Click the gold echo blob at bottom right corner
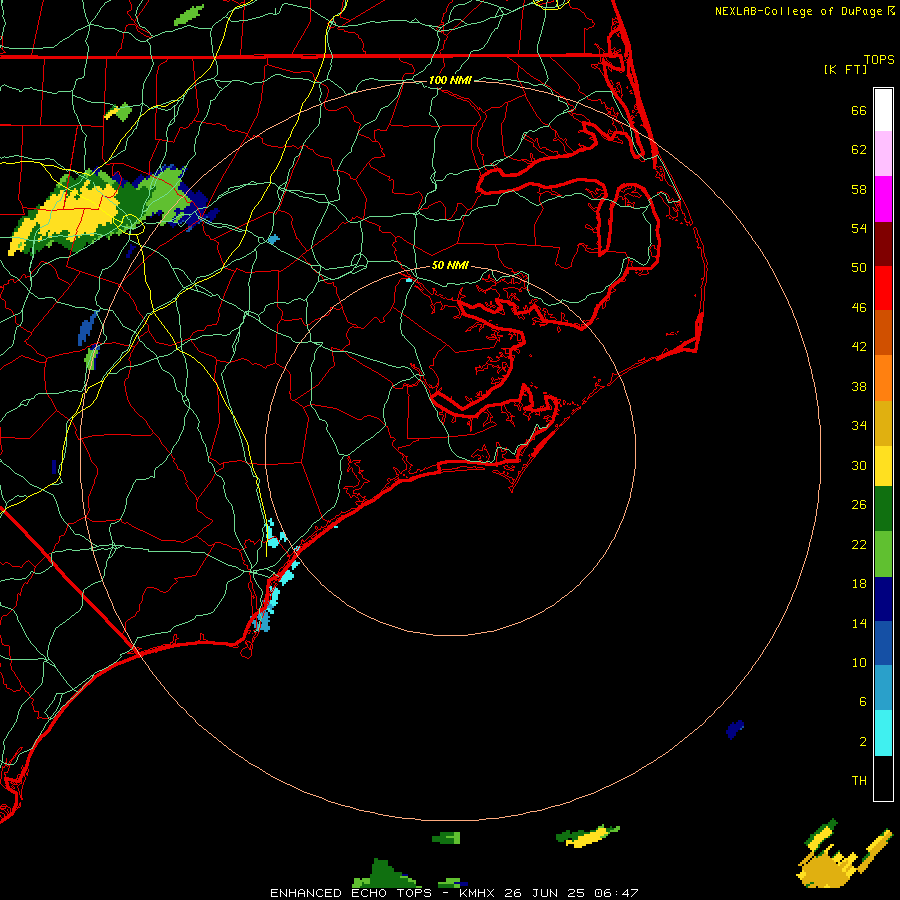The width and height of the screenshot is (900, 900). click(827, 868)
